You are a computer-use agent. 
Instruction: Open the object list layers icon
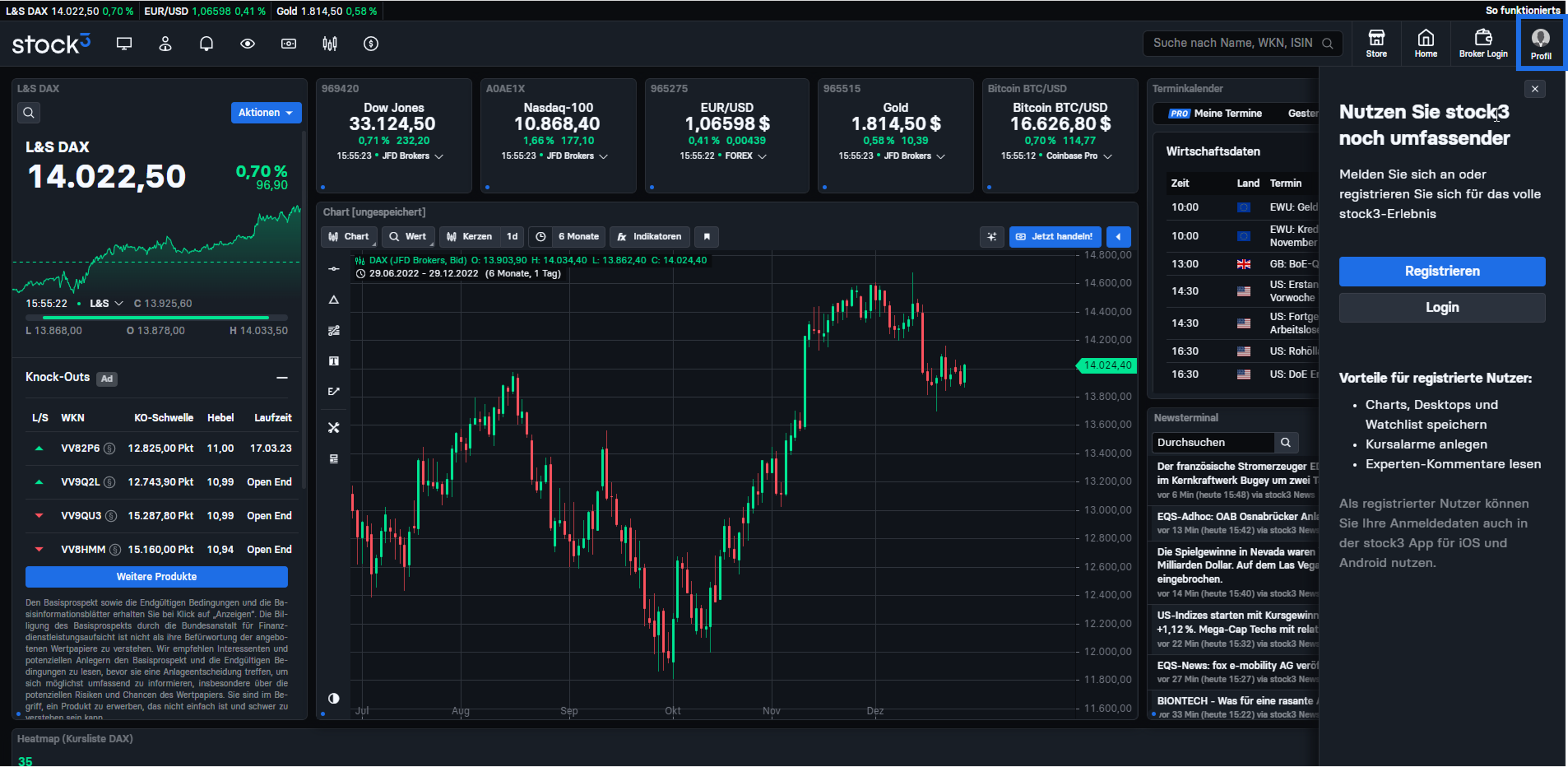[x=334, y=459]
